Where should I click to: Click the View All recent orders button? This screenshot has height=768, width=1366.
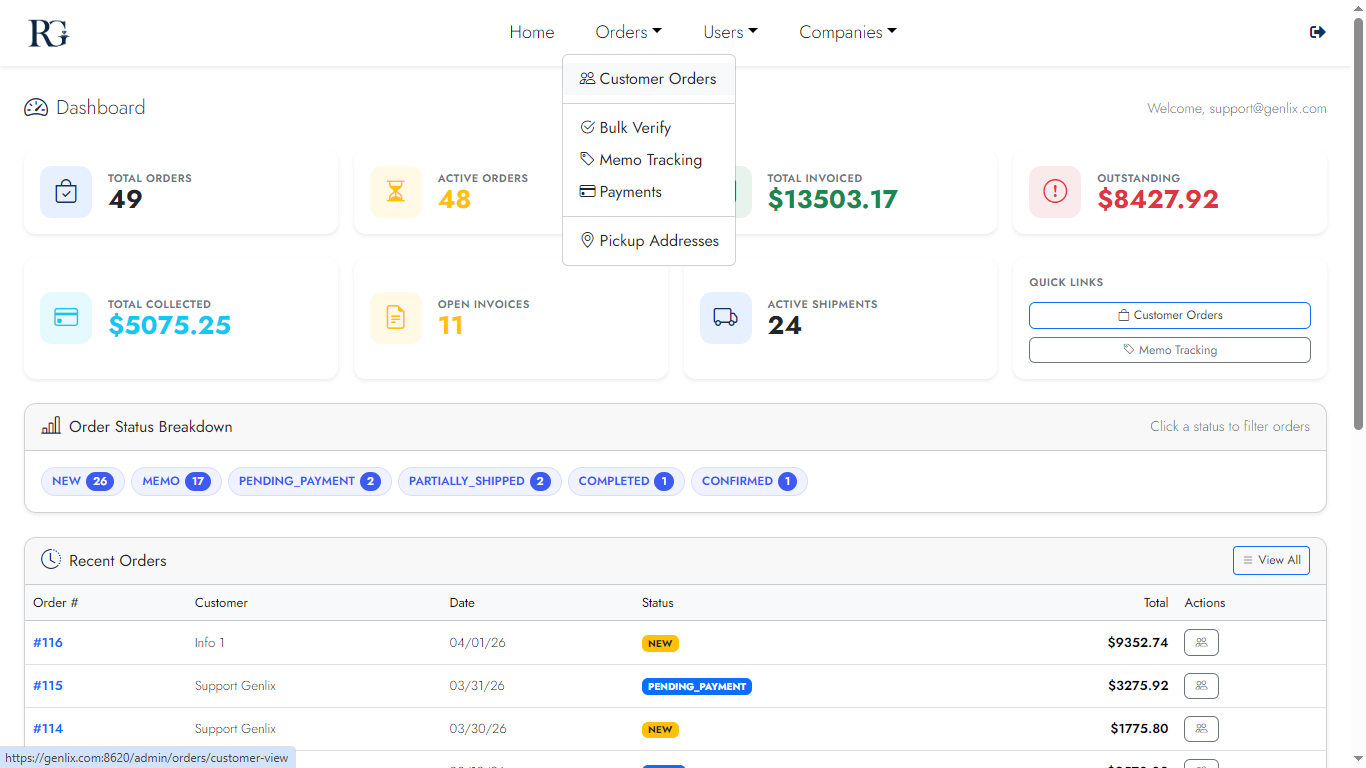point(1271,560)
